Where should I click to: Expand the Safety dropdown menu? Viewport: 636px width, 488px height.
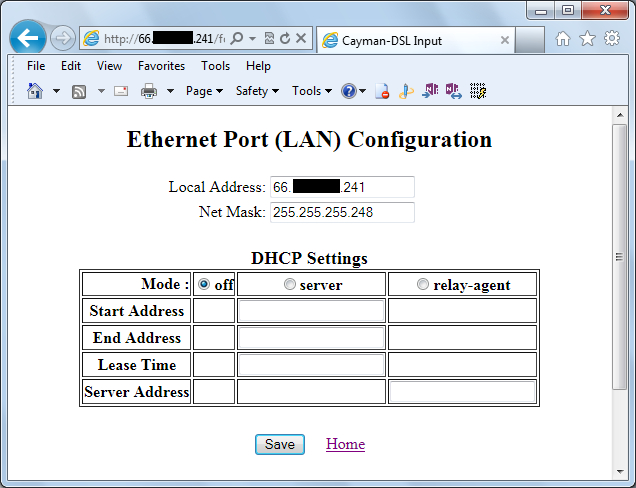click(257, 91)
